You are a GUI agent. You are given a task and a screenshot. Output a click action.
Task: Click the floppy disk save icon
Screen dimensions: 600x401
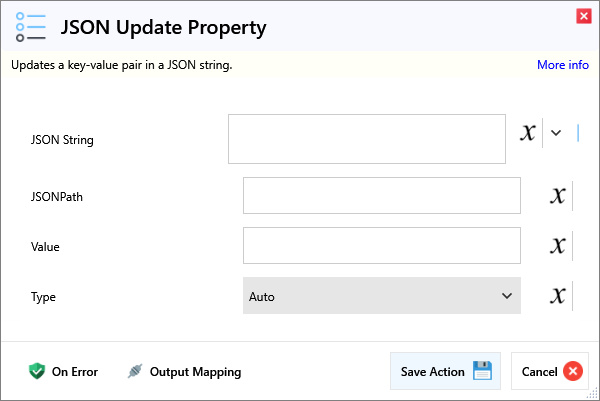pos(482,371)
